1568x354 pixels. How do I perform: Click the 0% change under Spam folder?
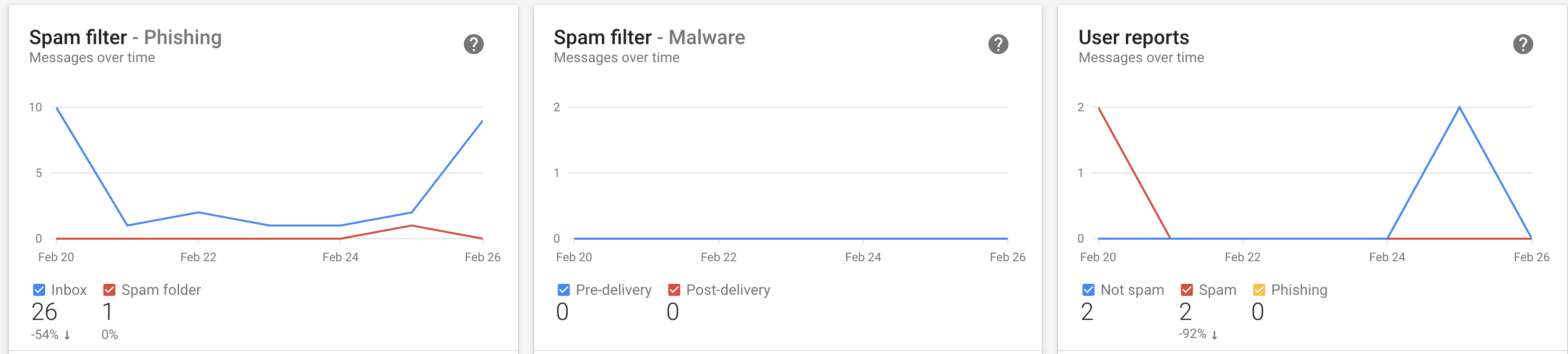(x=109, y=334)
